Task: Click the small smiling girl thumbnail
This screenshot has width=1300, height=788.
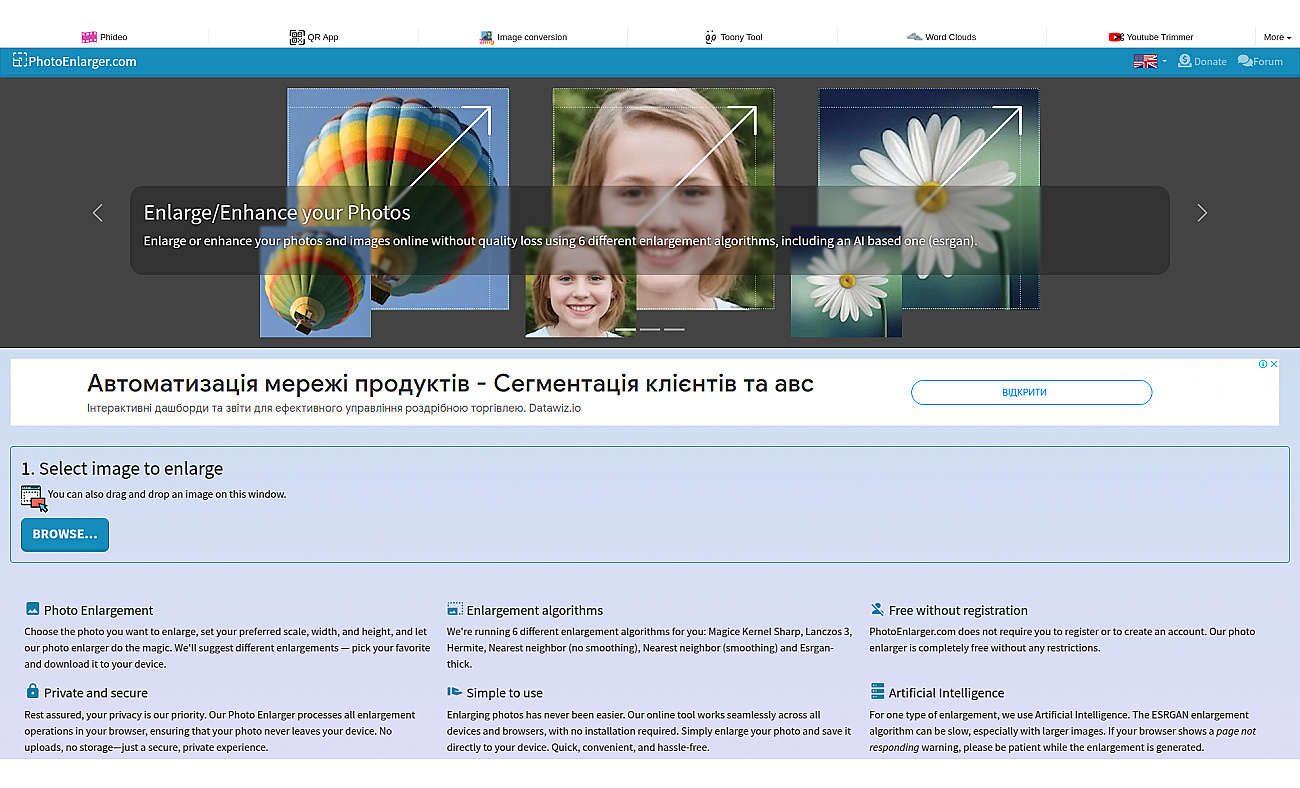Action: click(581, 283)
